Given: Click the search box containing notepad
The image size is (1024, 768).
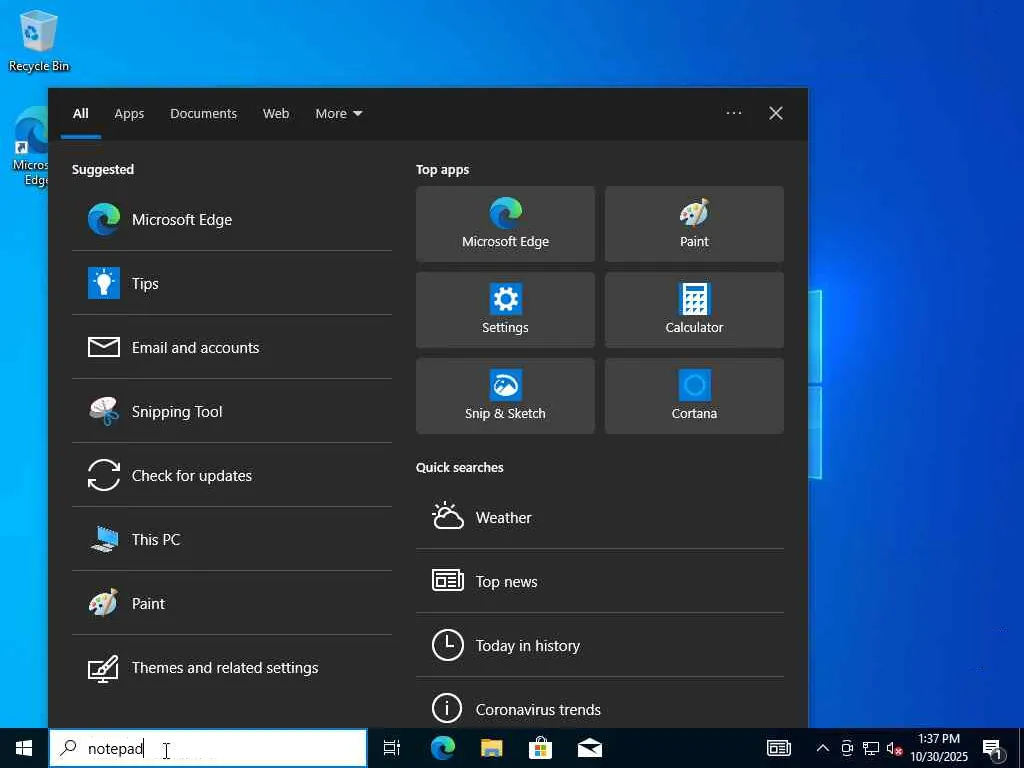Looking at the screenshot, I should point(208,748).
